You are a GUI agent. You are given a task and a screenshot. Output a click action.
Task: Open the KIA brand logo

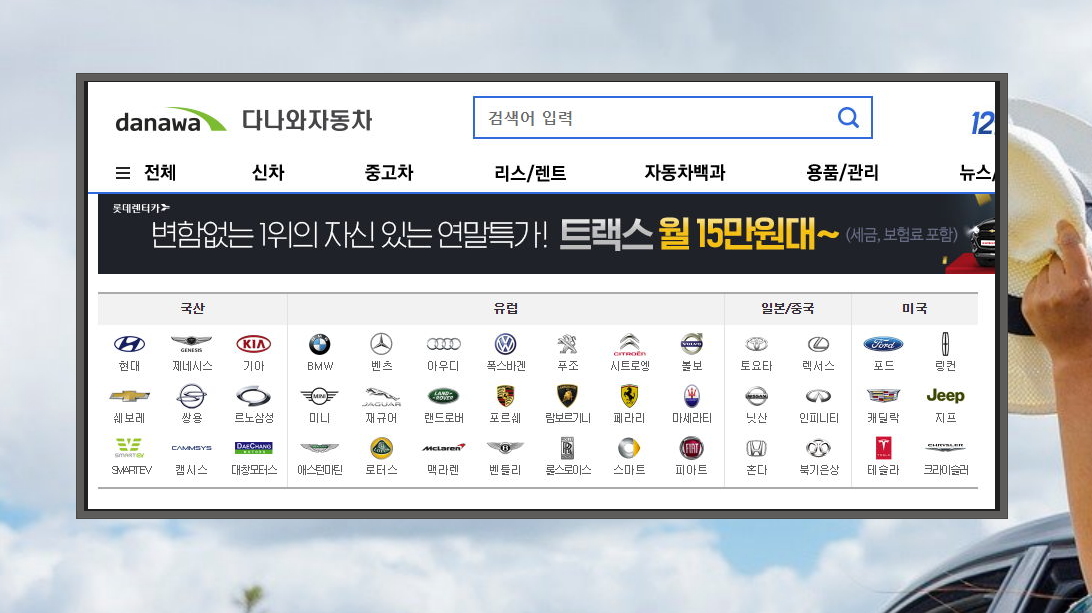pos(254,344)
